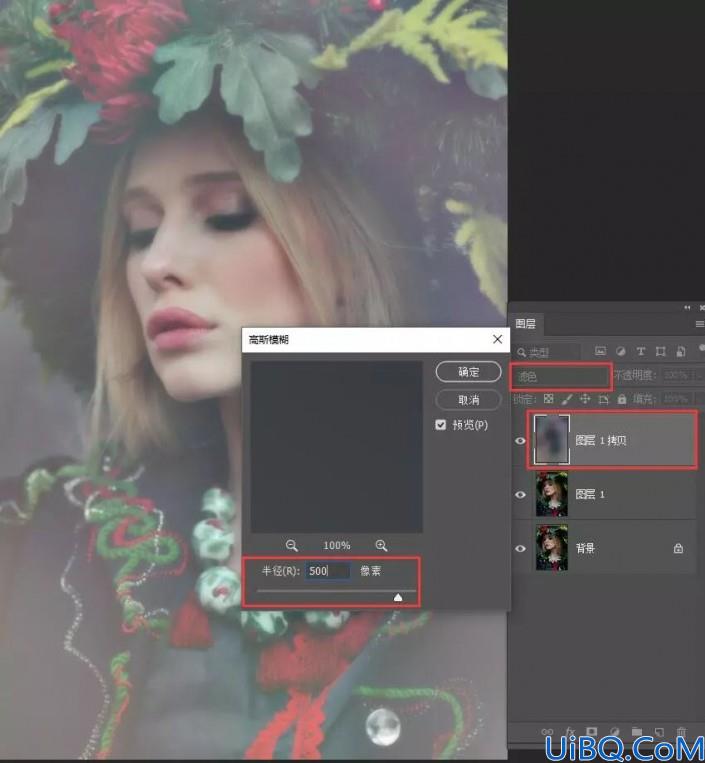Image resolution: width=705 pixels, height=763 pixels.
Task: Zoom in the blur preview
Action: click(x=381, y=545)
